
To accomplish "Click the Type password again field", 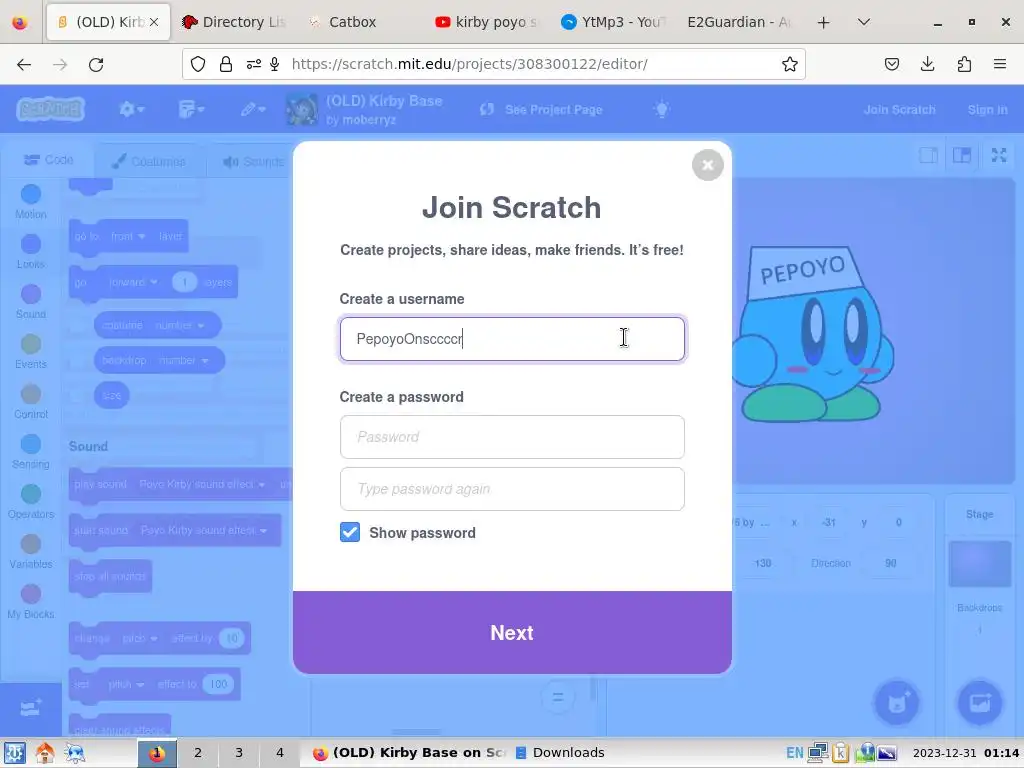I will click(512, 488).
